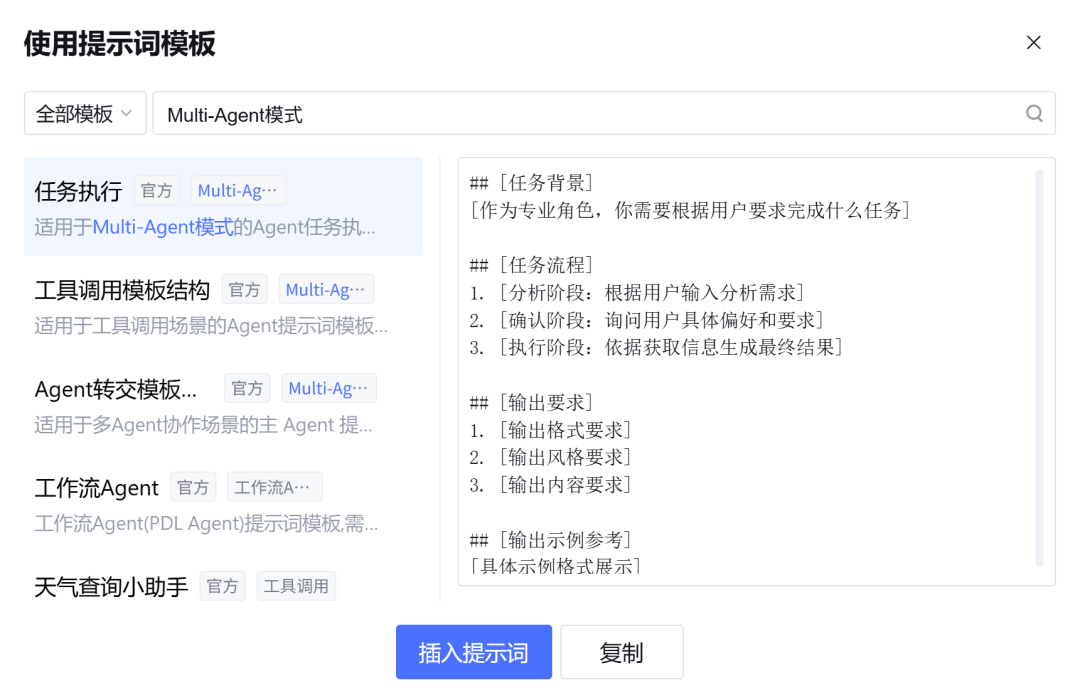Open the 全部模板 dropdown

[x=84, y=113]
